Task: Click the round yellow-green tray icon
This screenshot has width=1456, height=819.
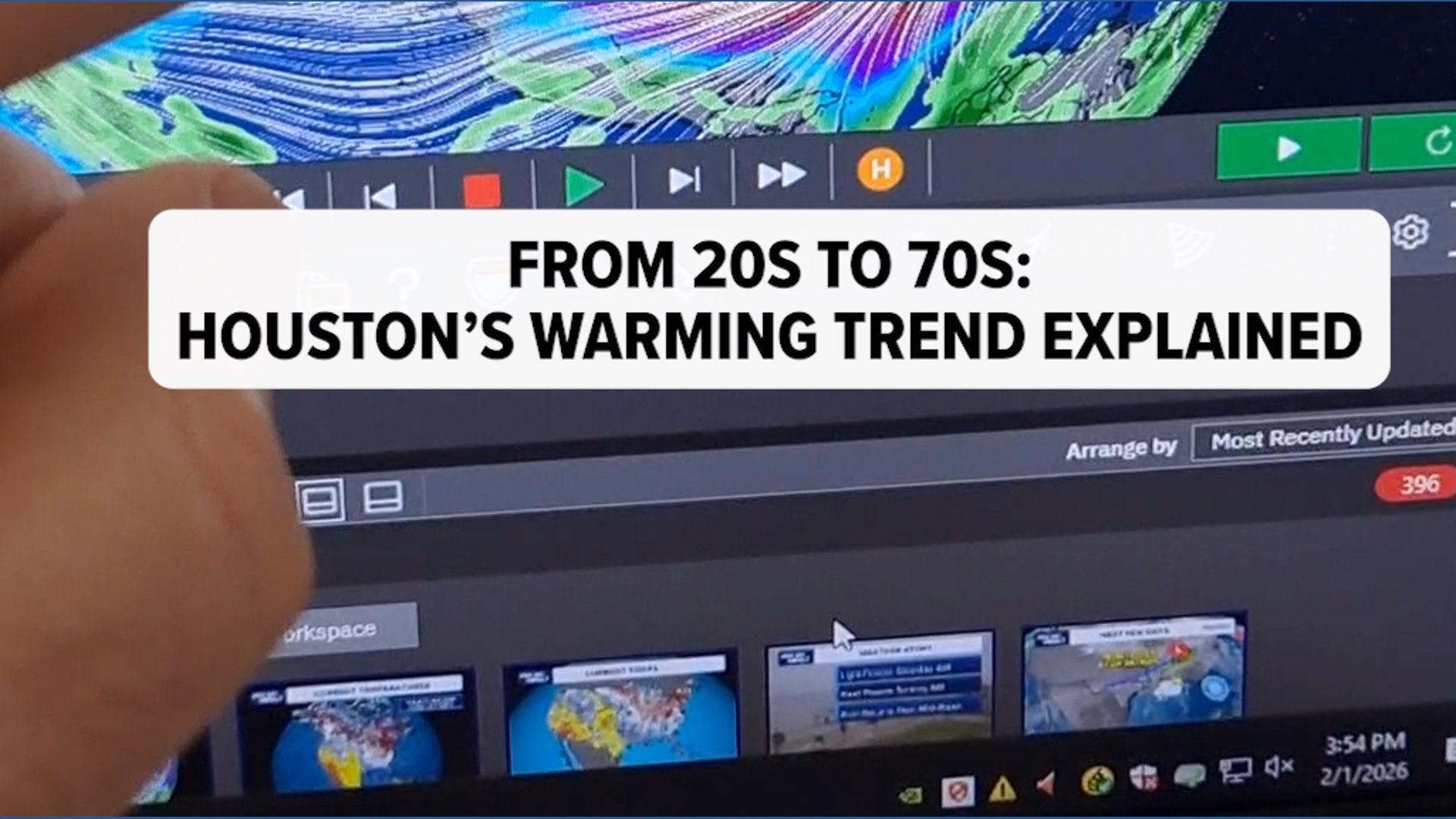Action: pyautogui.click(x=1097, y=780)
